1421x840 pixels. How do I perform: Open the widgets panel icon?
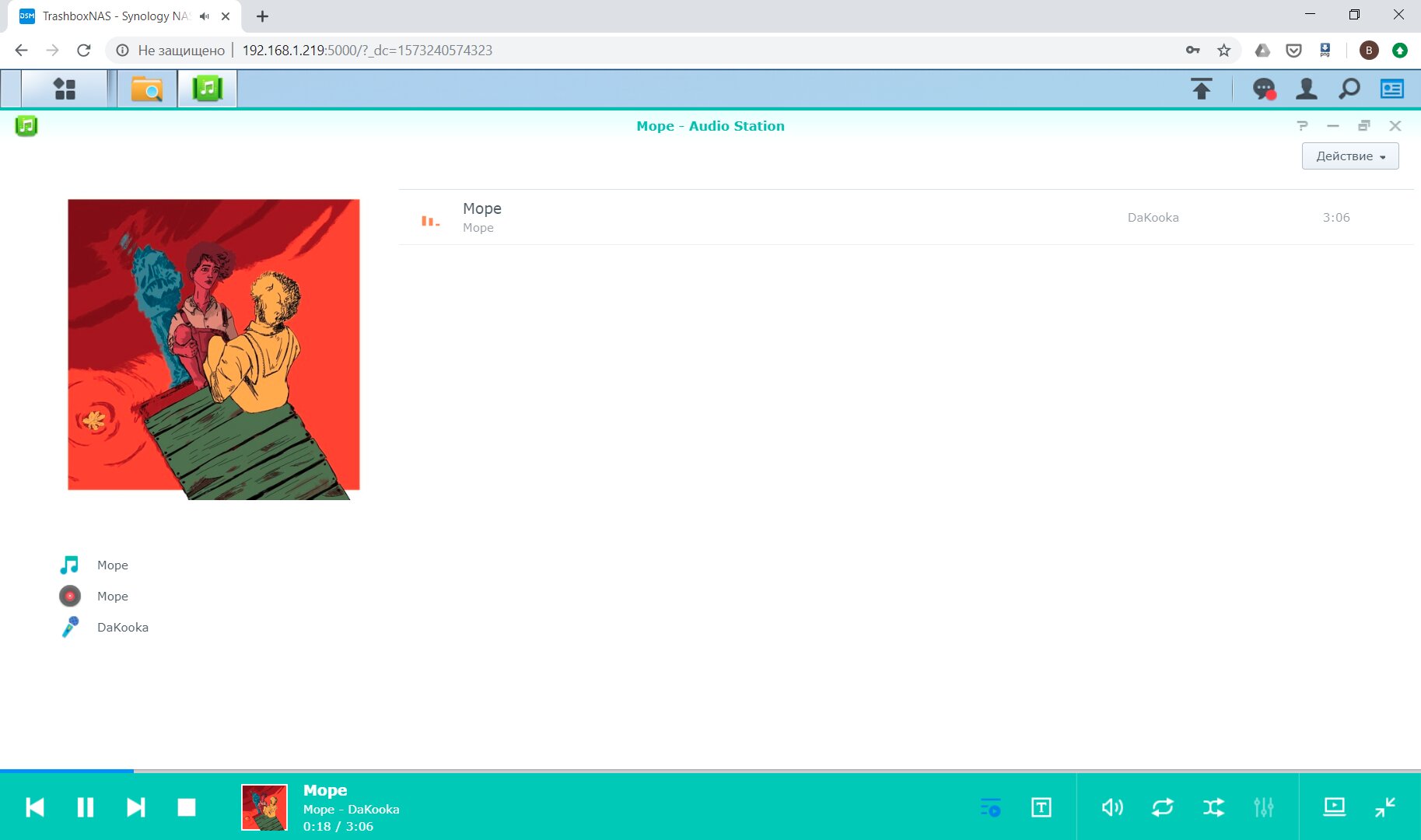pyautogui.click(x=1392, y=89)
